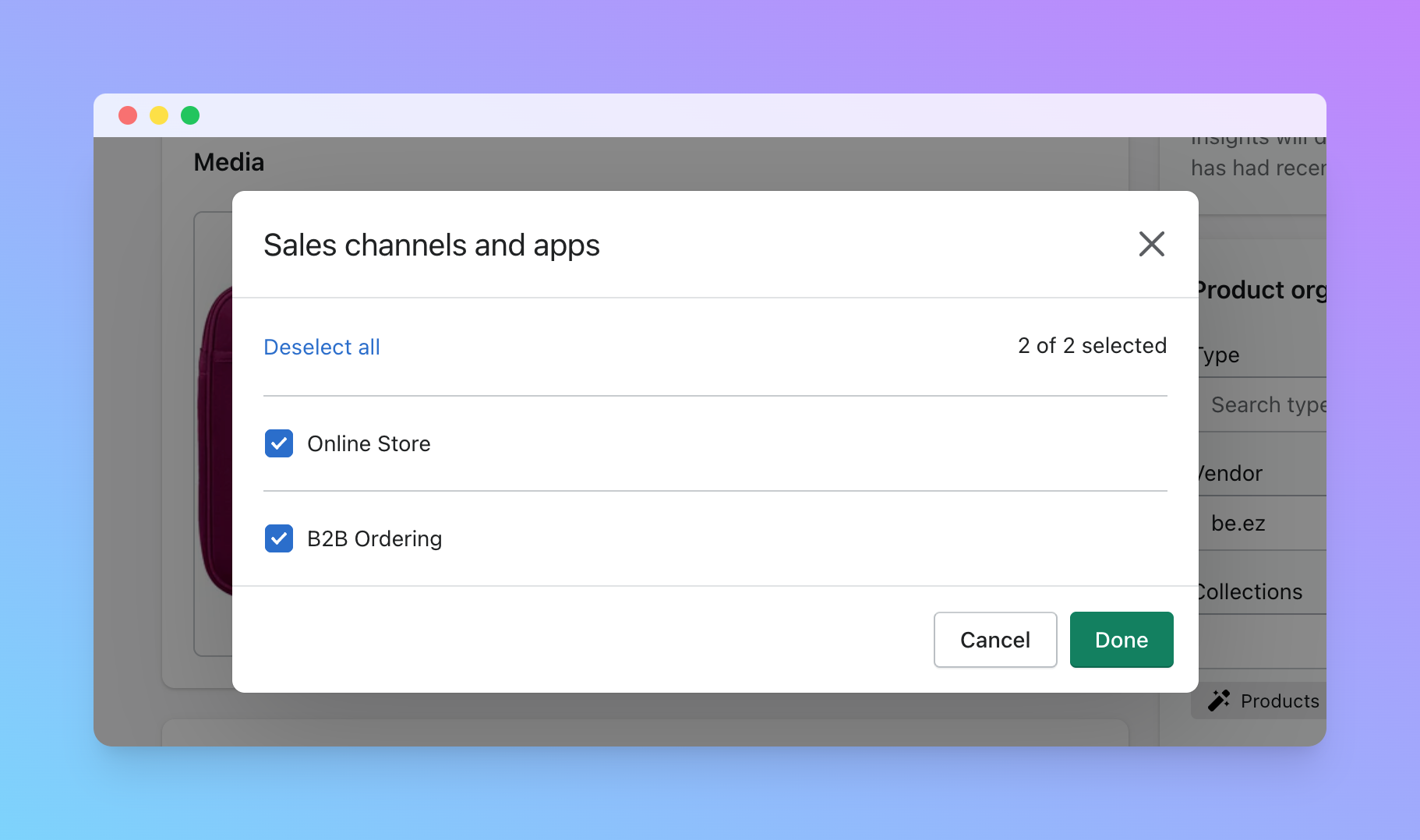Dismiss the dialog with Cancel
The image size is (1420, 840).
pos(994,640)
